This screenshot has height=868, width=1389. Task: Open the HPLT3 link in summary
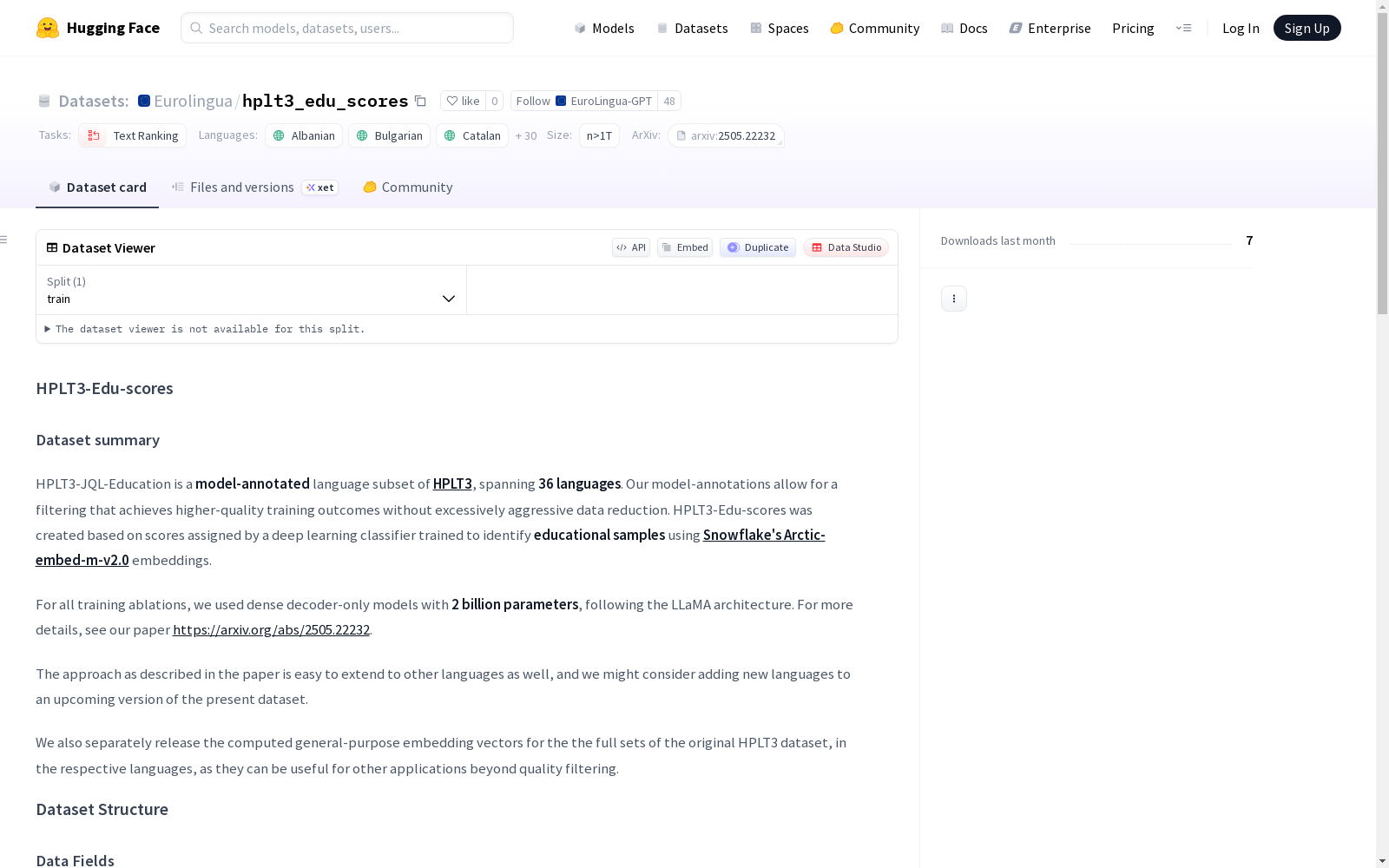[x=452, y=483]
